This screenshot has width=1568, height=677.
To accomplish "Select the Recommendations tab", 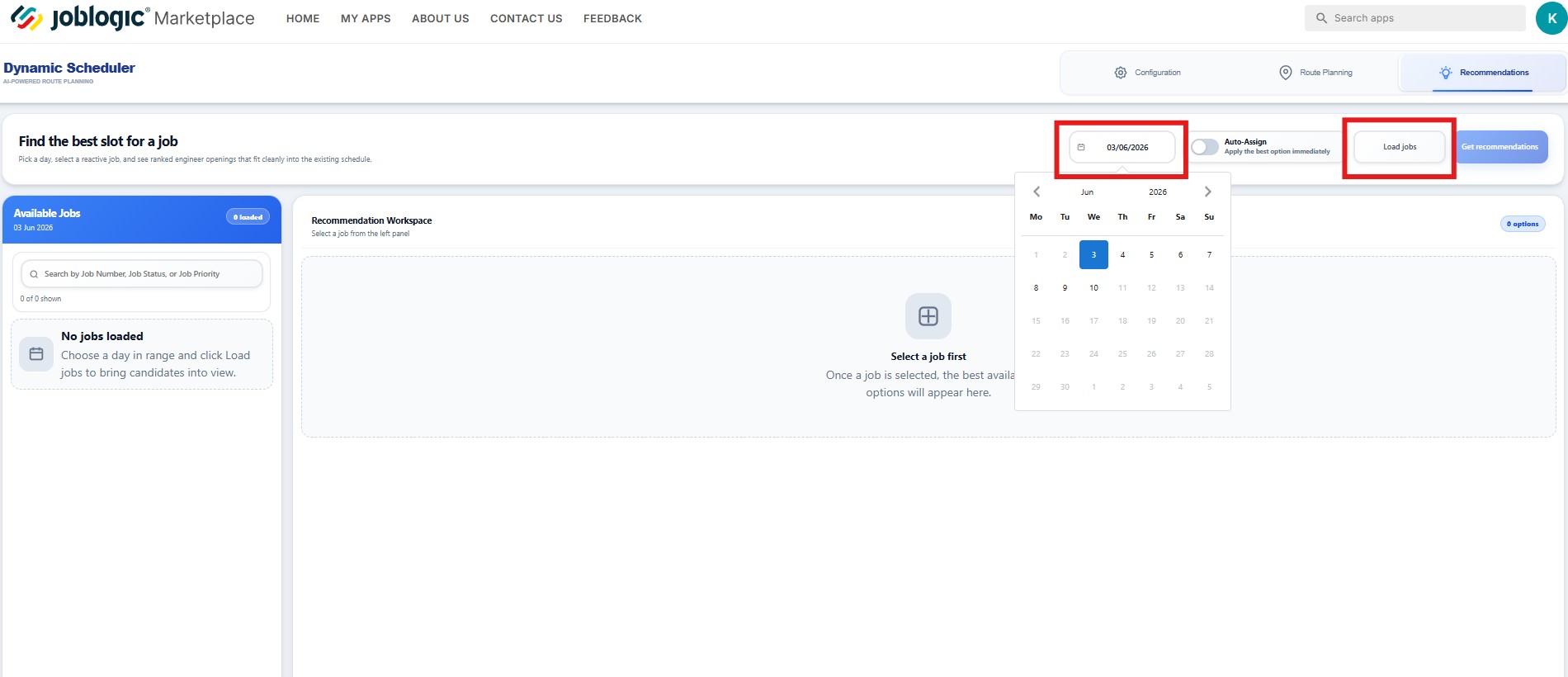I will pyautogui.click(x=1483, y=73).
